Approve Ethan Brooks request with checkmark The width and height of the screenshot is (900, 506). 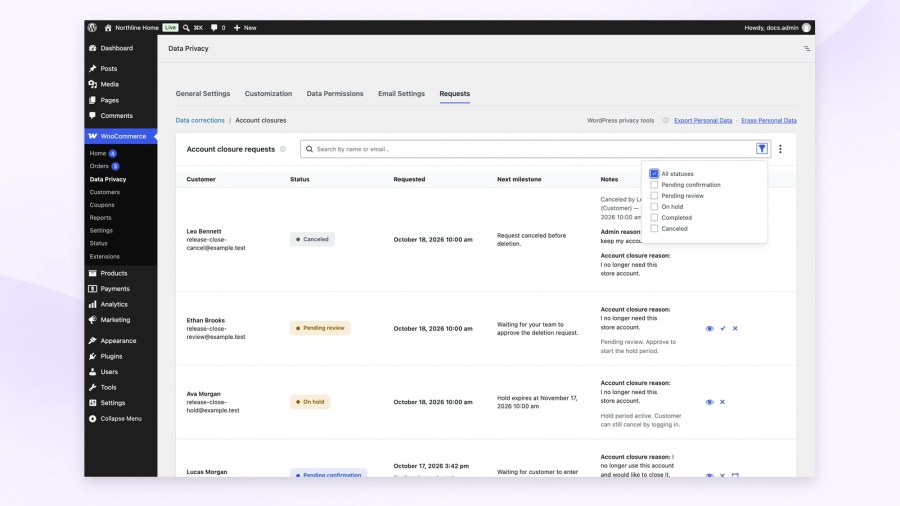(723, 328)
